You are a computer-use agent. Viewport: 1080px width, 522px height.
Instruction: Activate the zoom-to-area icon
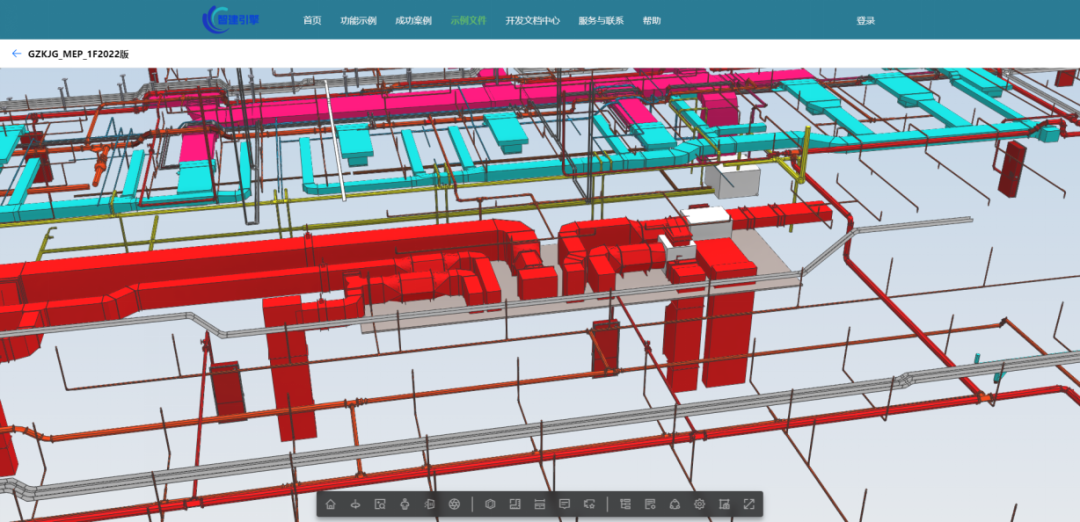[380, 504]
